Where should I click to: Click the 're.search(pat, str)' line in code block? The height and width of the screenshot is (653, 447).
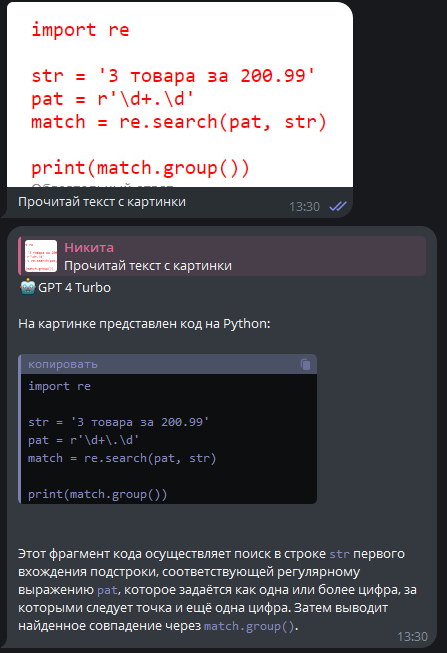[x=122, y=458]
